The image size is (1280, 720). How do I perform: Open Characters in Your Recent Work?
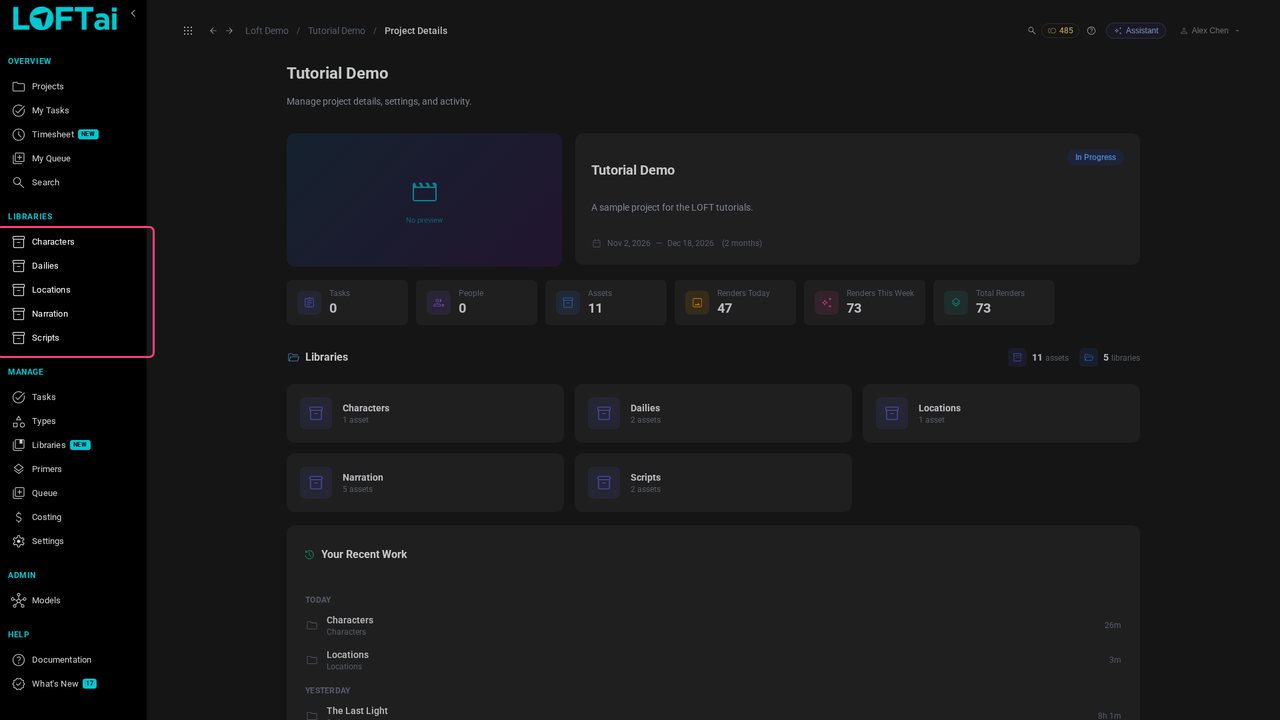[712, 625]
